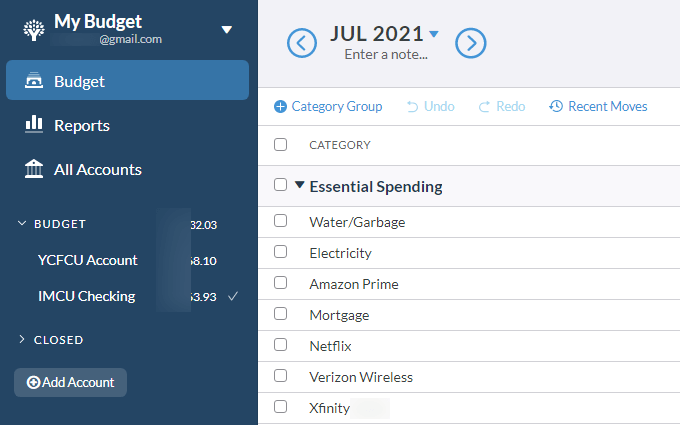This screenshot has width=680, height=425.
Task: Click the Budget envelope icon in sidebar
Action: click(x=34, y=82)
